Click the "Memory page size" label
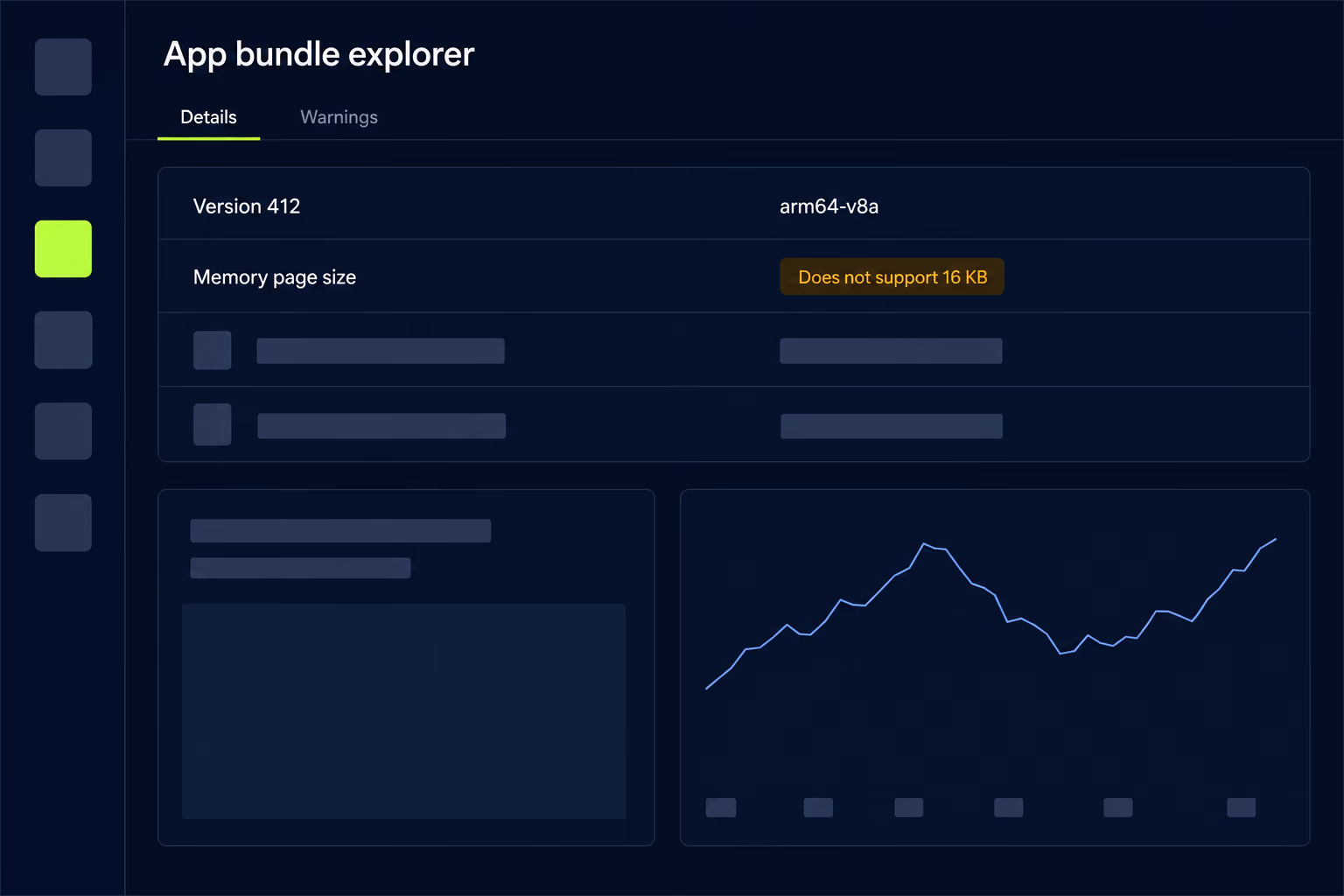 pyautogui.click(x=275, y=277)
